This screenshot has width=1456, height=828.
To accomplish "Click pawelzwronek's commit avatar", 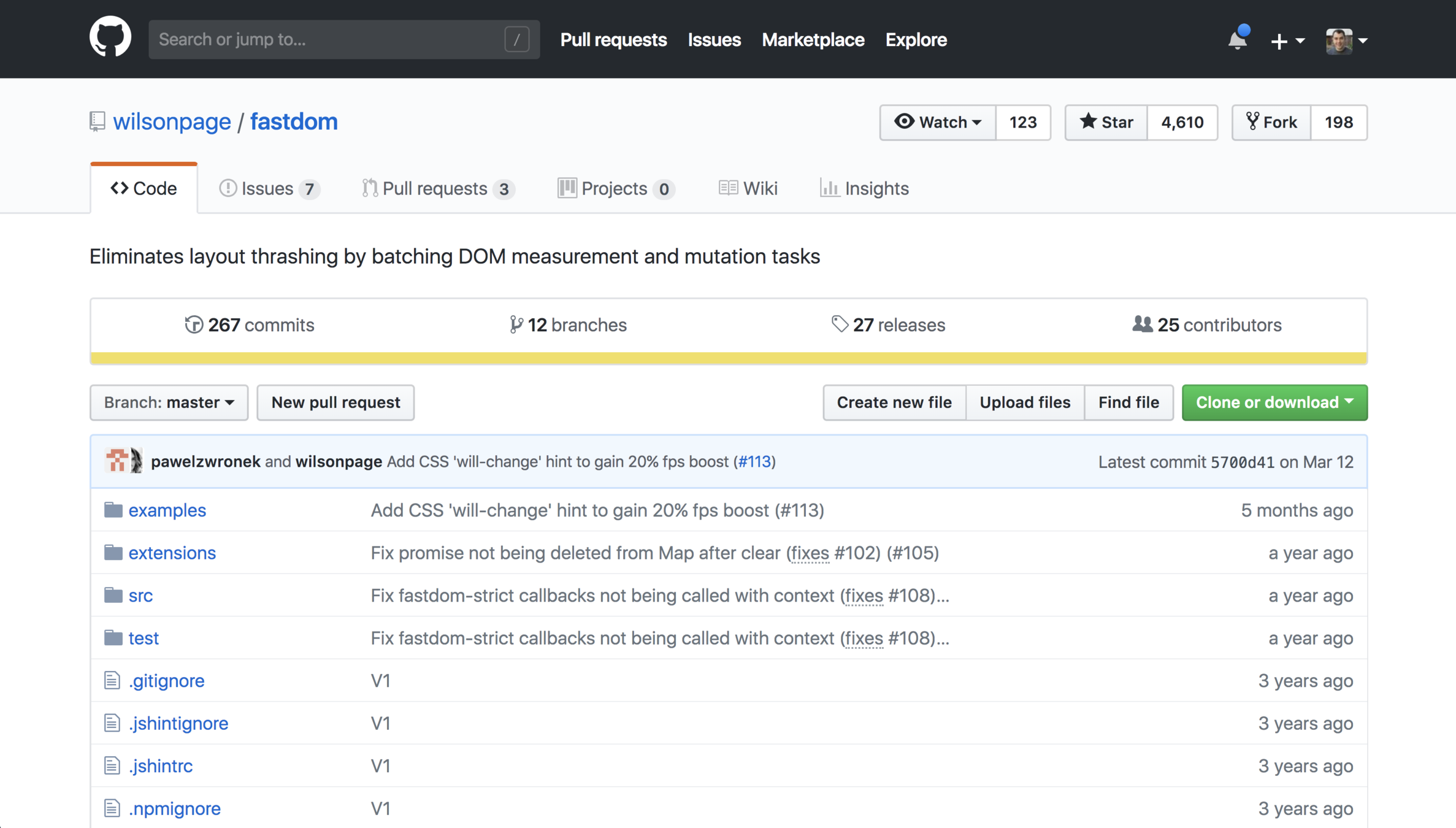I will tap(117, 461).
